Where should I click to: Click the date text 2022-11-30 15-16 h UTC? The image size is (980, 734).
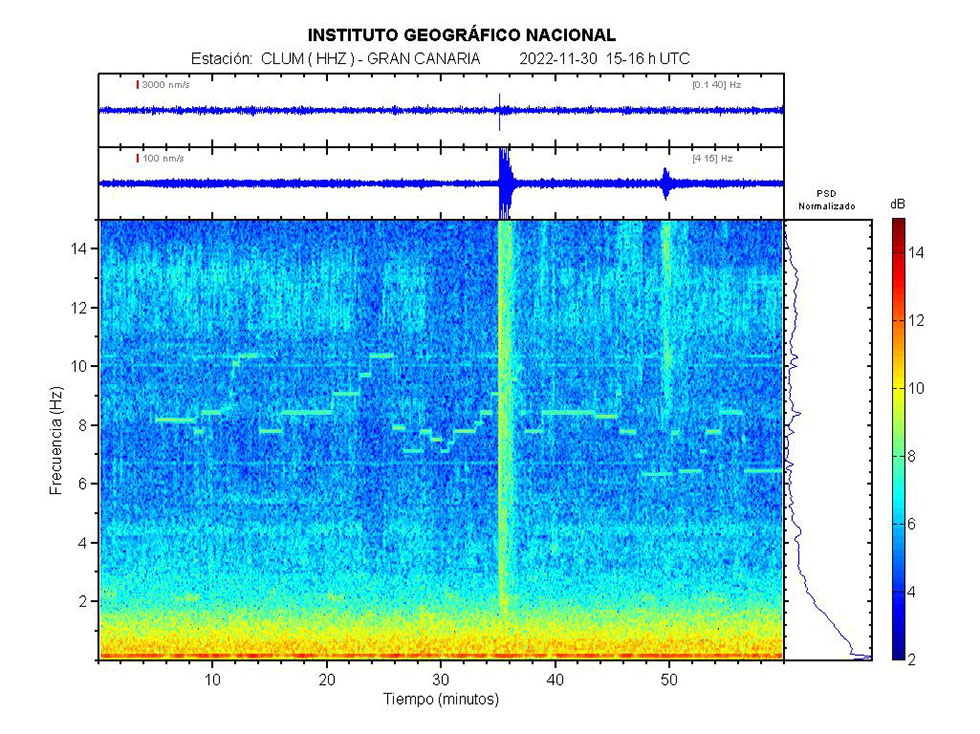(604, 59)
